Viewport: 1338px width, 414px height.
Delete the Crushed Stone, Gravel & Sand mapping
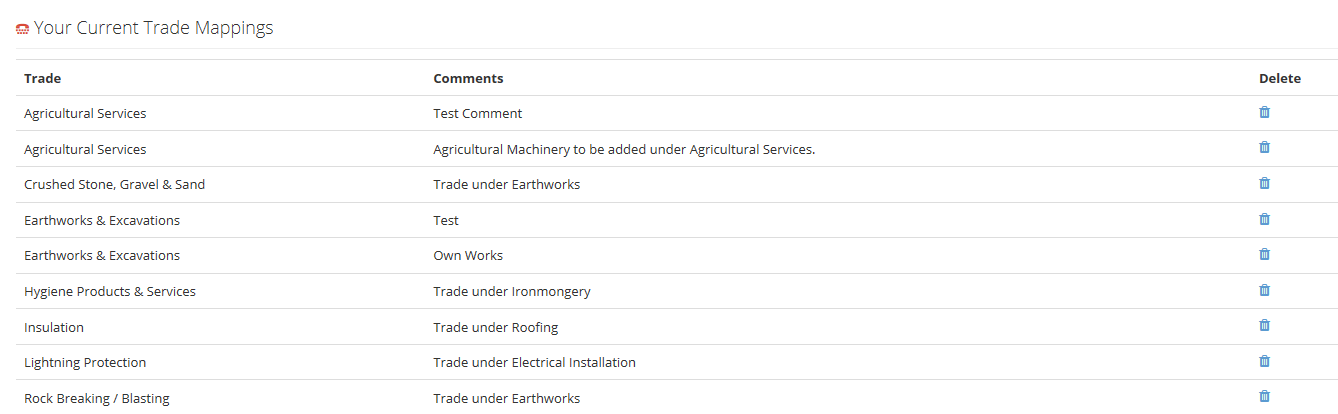pyautogui.click(x=1264, y=183)
